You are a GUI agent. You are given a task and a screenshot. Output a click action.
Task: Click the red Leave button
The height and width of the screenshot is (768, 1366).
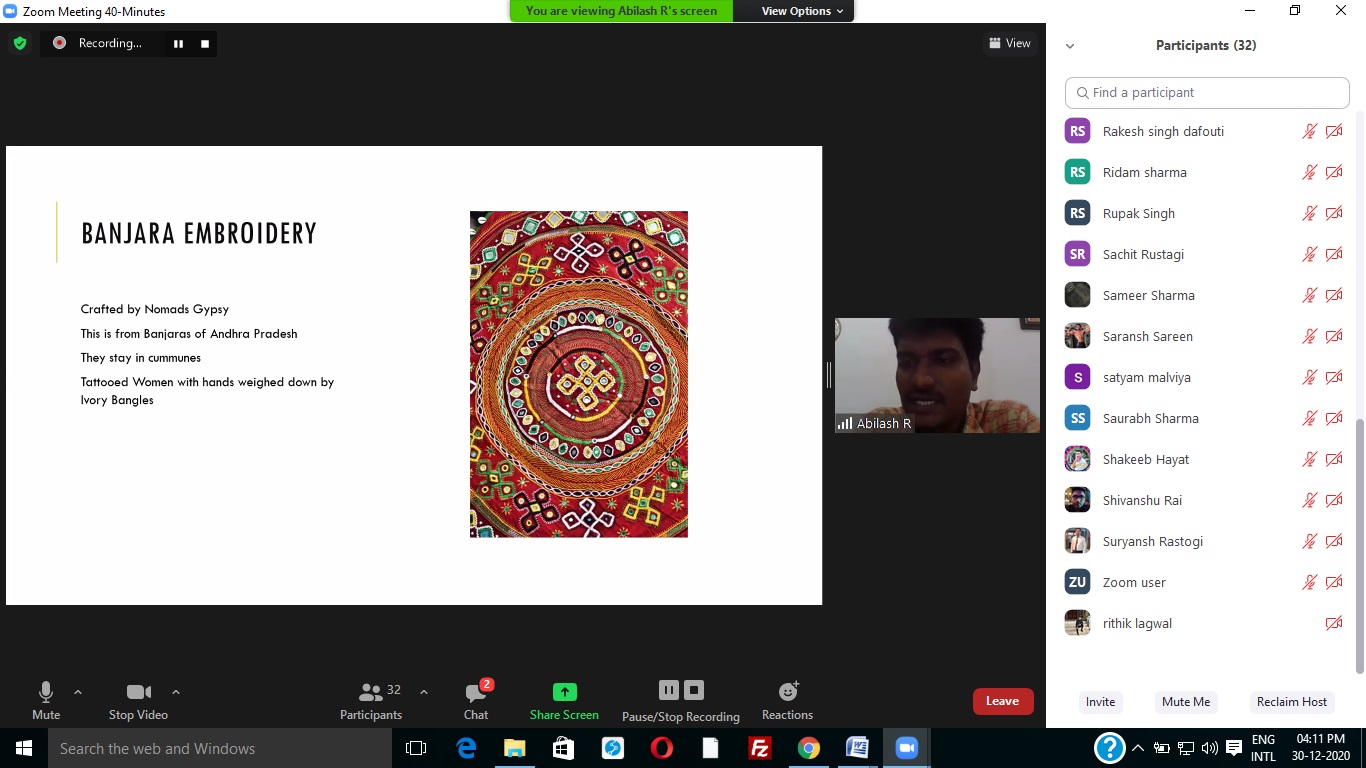(x=1002, y=701)
